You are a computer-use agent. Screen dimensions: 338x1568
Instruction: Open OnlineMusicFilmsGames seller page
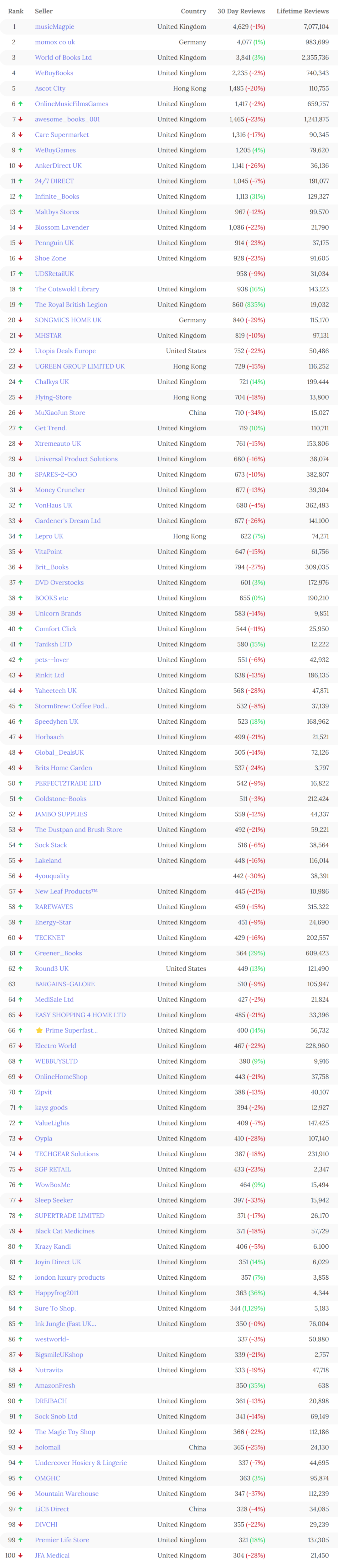click(71, 104)
